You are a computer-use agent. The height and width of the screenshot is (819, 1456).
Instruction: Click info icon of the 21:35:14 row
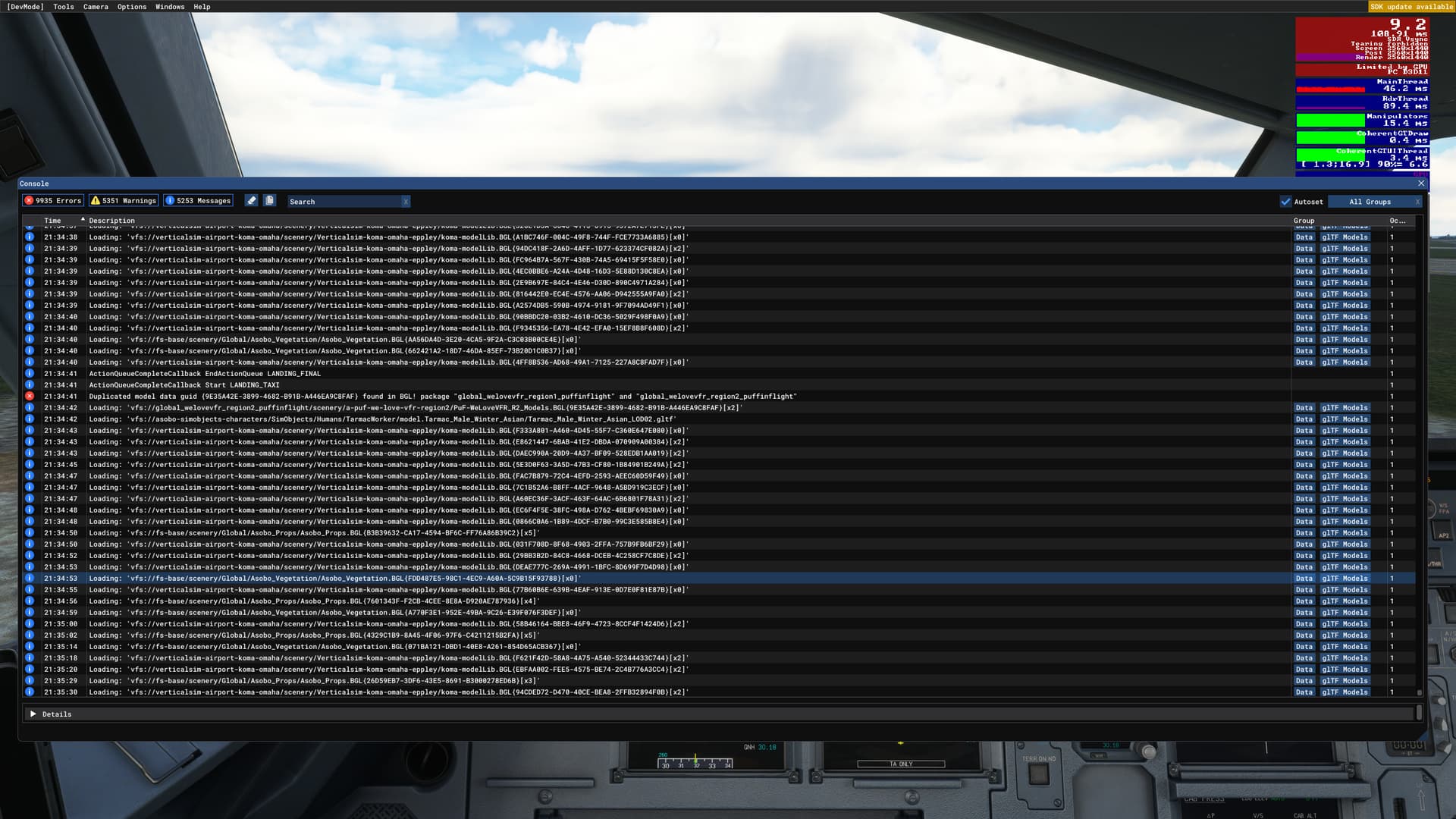click(30, 646)
